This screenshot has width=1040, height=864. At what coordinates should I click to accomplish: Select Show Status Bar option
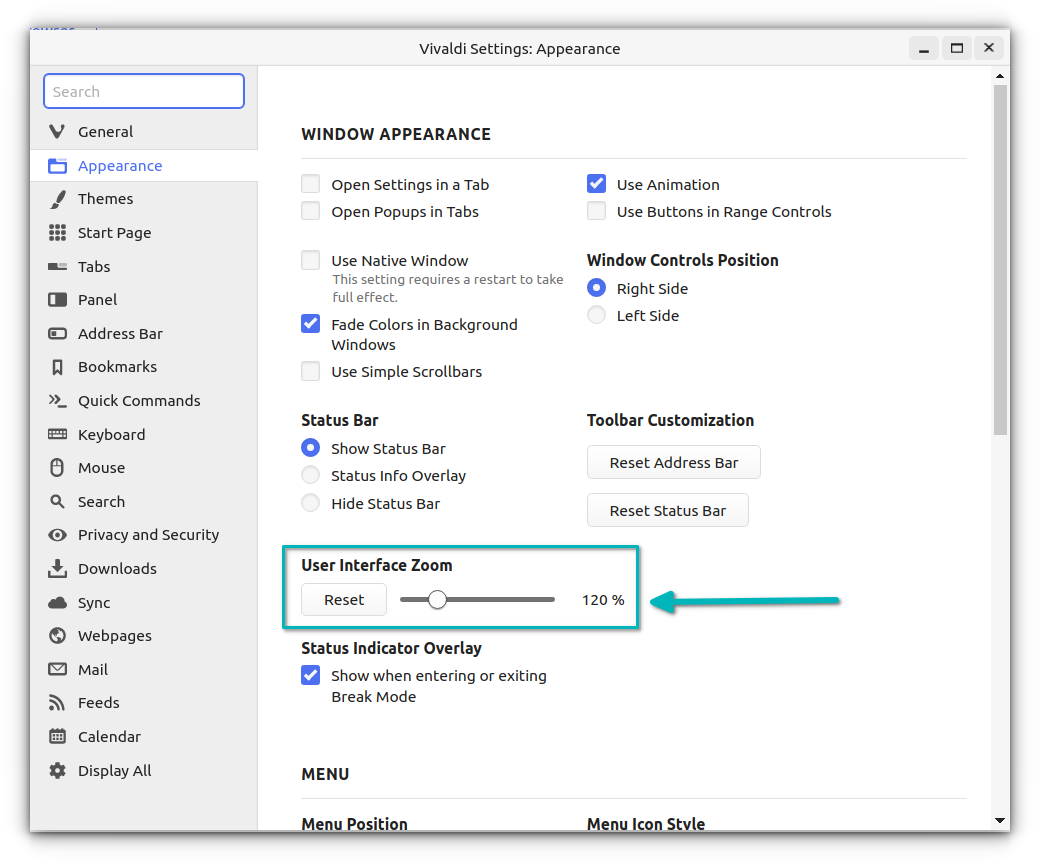point(310,448)
